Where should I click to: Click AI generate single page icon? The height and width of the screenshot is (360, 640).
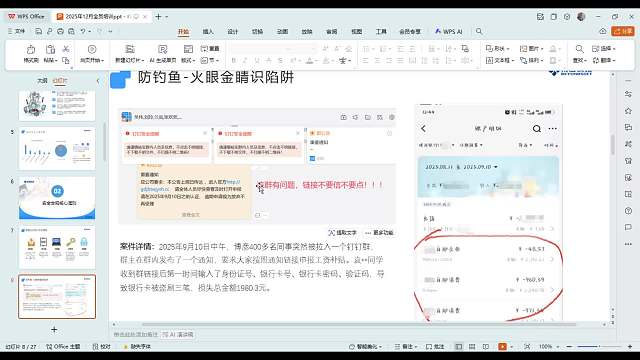pos(162,49)
